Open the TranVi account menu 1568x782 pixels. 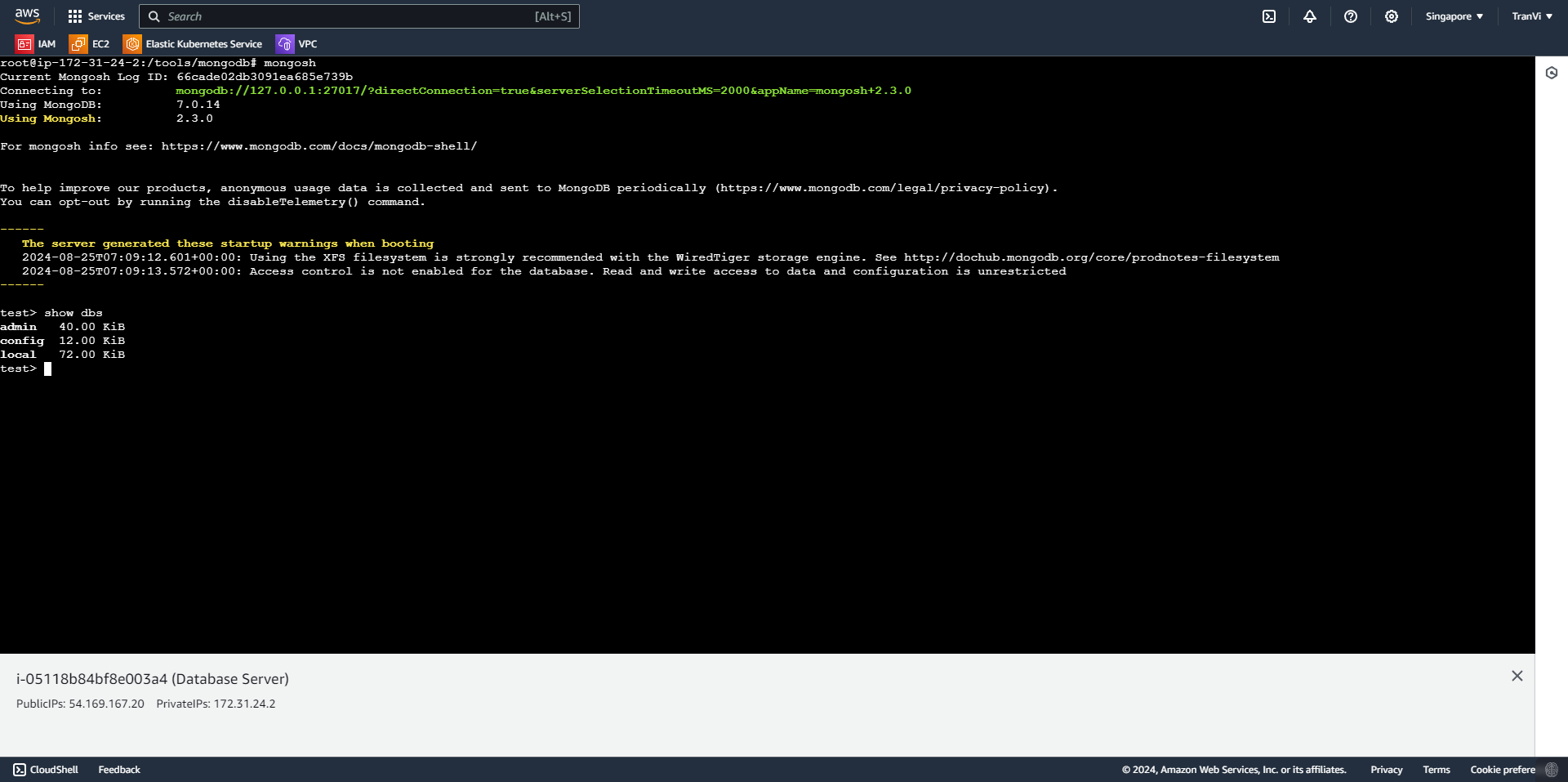(x=1531, y=16)
